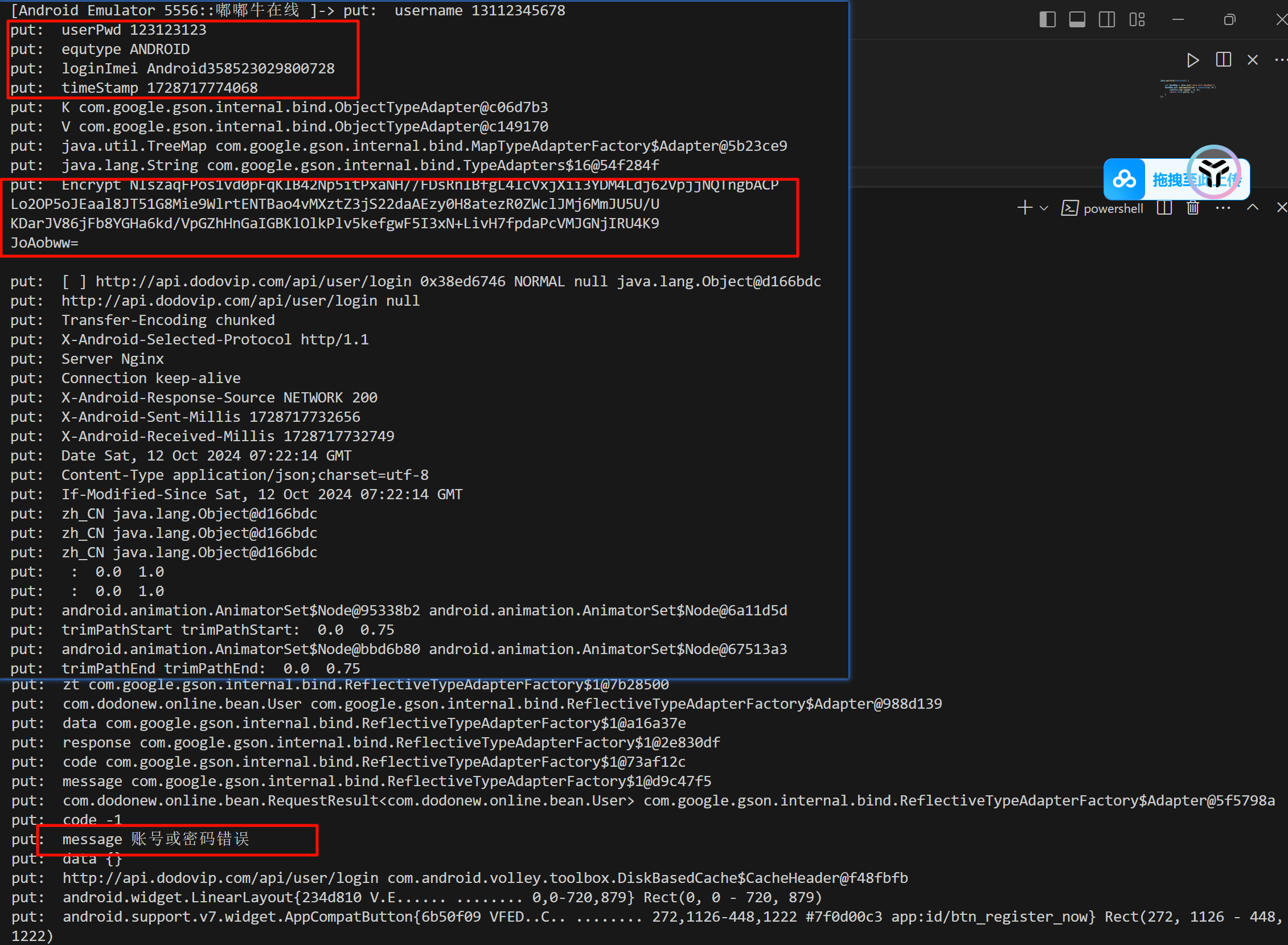Create a new terminal with the plus icon
The width and height of the screenshot is (1288, 945).
pos(1025,208)
